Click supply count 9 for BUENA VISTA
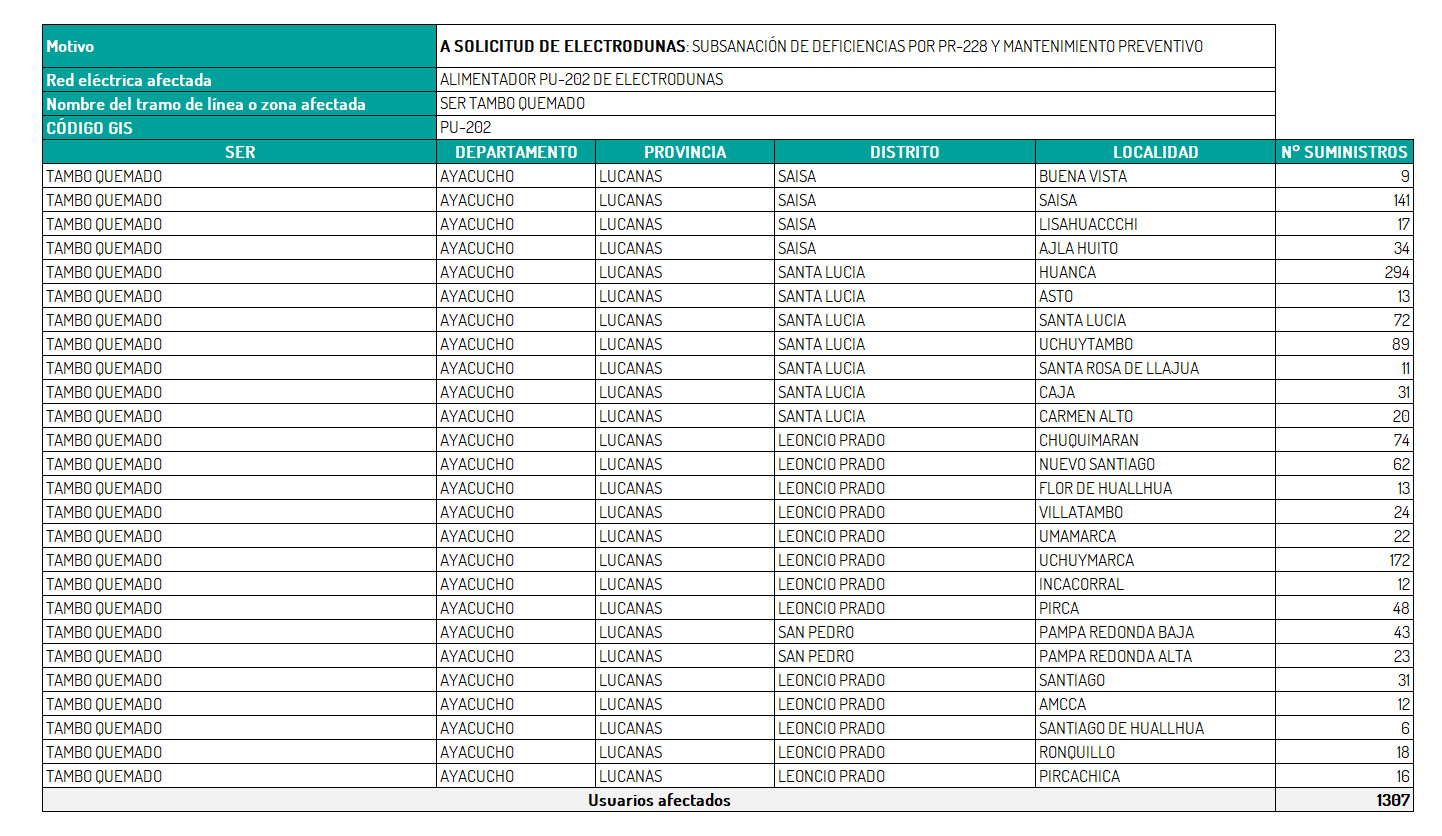 (x=1345, y=176)
